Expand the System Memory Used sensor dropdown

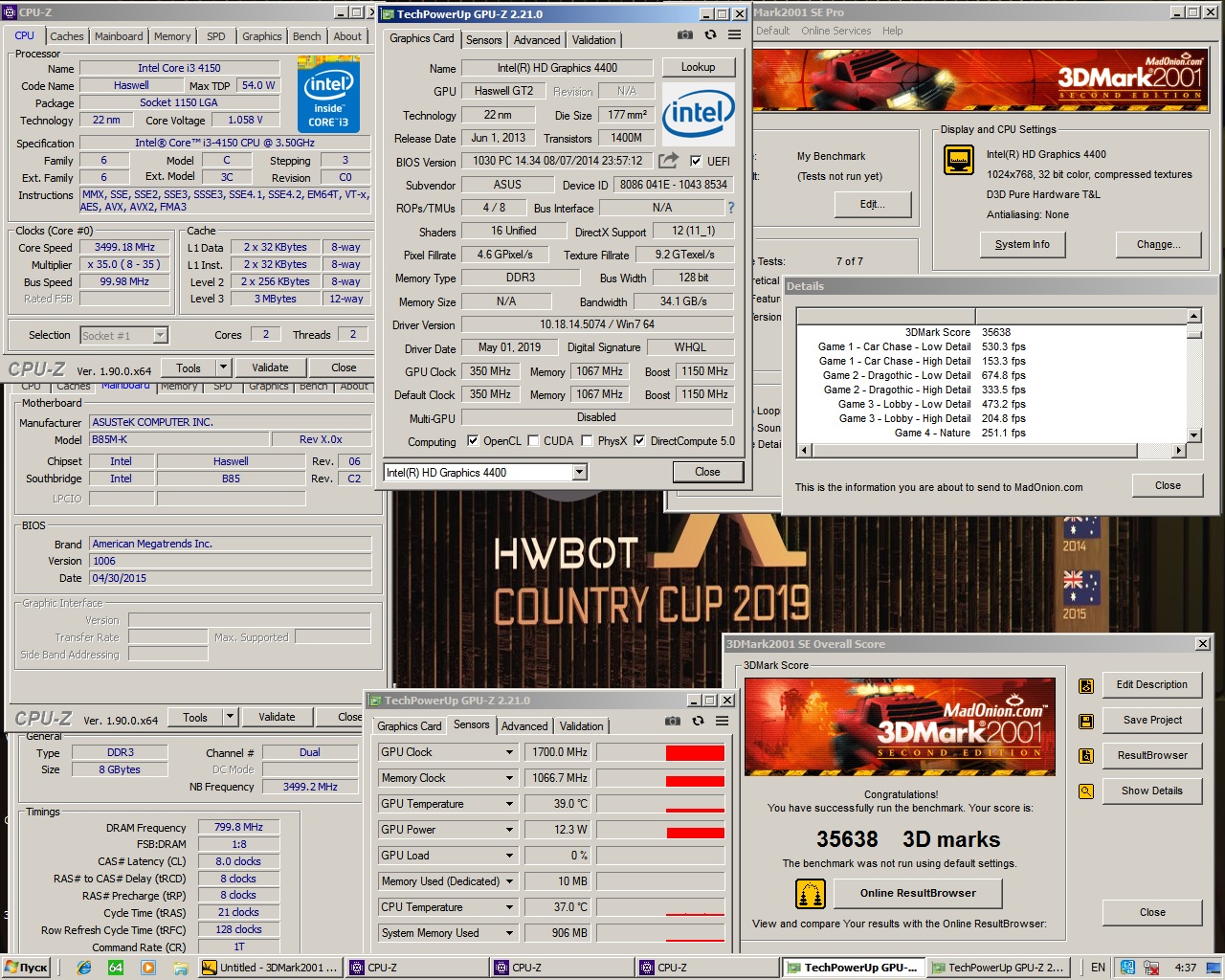[x=510, y=933]
